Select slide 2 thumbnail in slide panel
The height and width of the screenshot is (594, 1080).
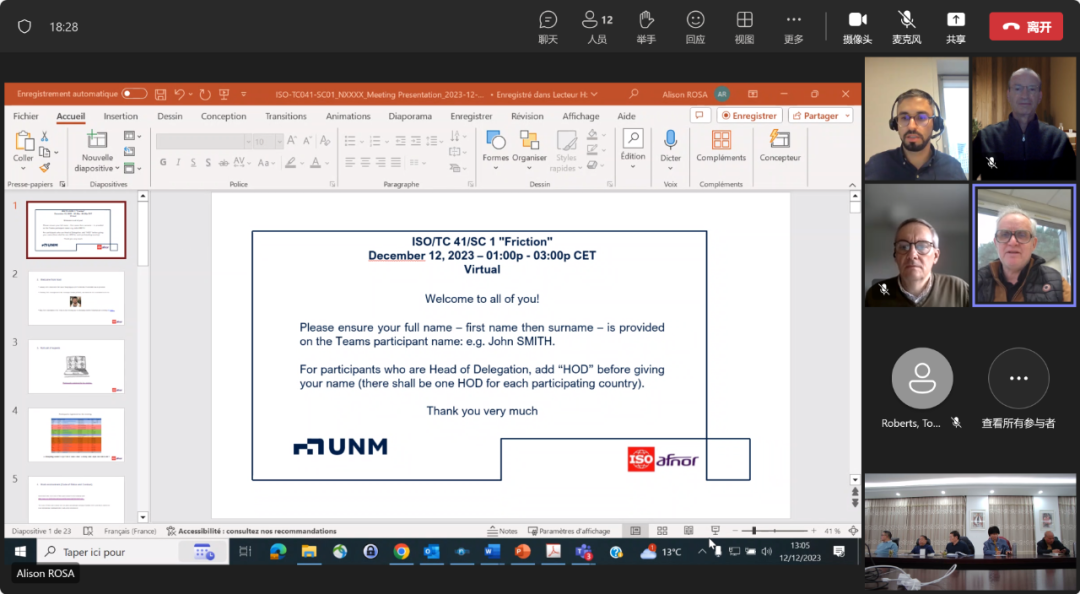76,298
